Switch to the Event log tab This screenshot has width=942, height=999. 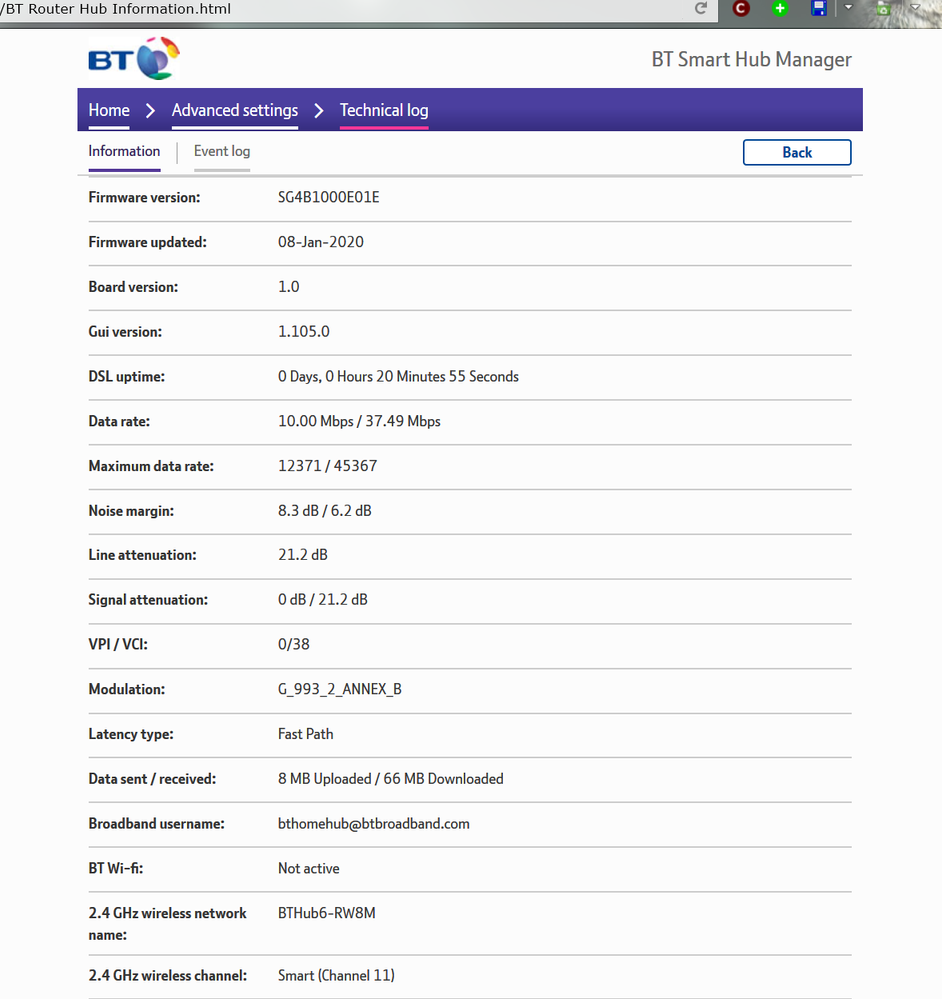coord(222,152)
